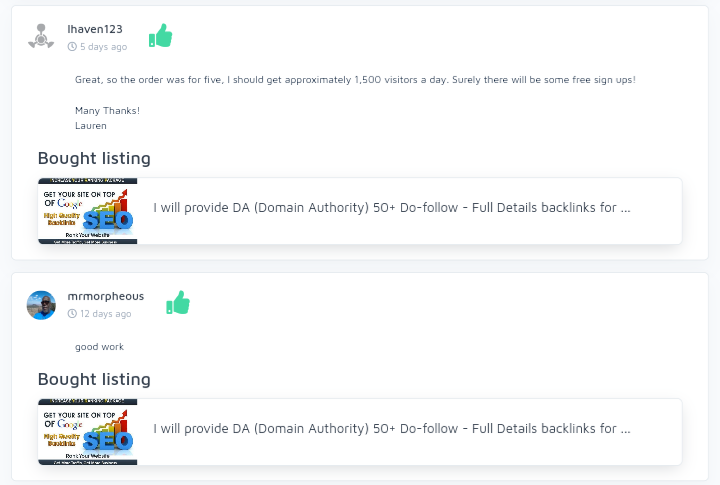Click lhaven123's default avatar icon
The image size is (720, 485).
[x=41, y=36]
